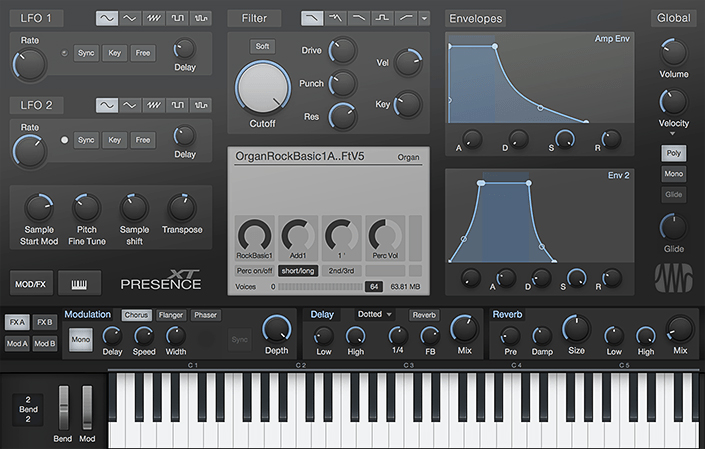Image resolution: width=705 pixels, height=449 pixels.
Task: Choose the third filter slope icon
Action: [x=359, y=18]
